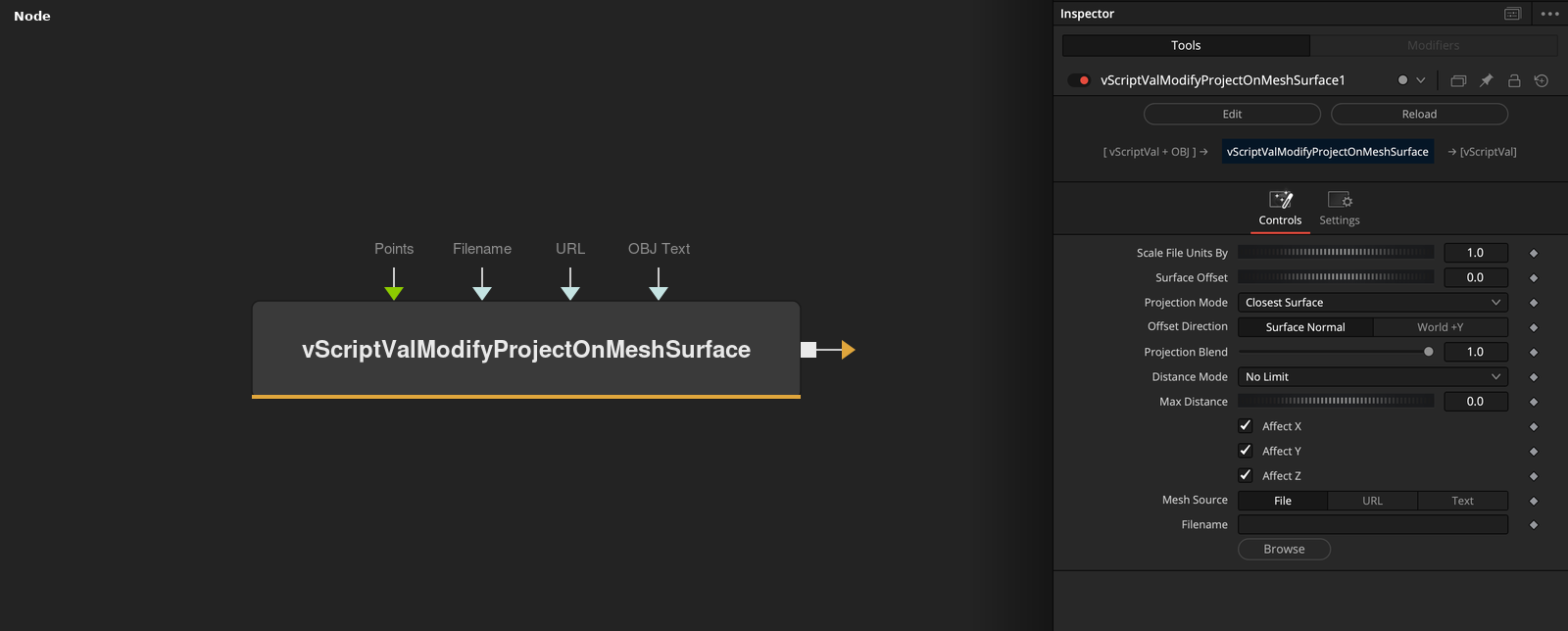1568x631 pixels.
Task: Toggle the node enable switch beside vScriptValModifyProjectOnMeshSurface1
Action: coord(1079,80)
